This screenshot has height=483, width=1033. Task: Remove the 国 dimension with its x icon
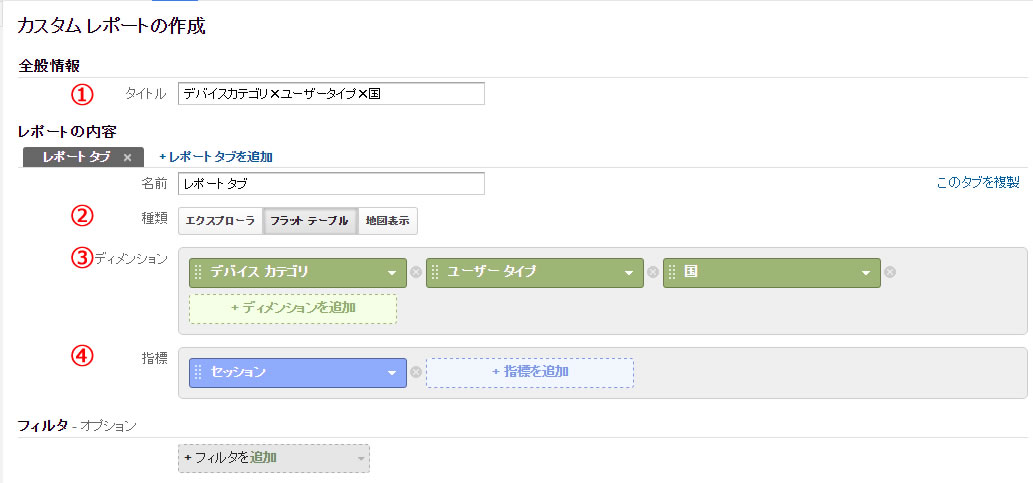coord(890,272)
